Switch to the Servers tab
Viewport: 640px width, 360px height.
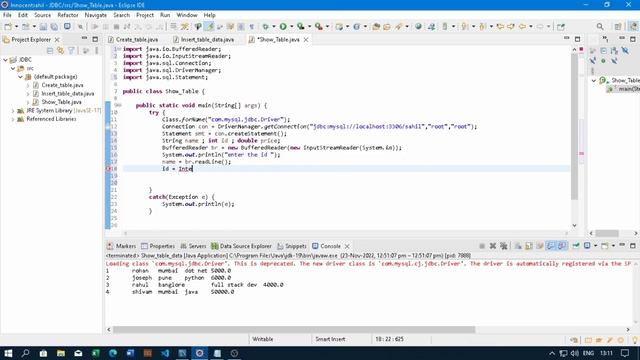(x=193, y=246)
